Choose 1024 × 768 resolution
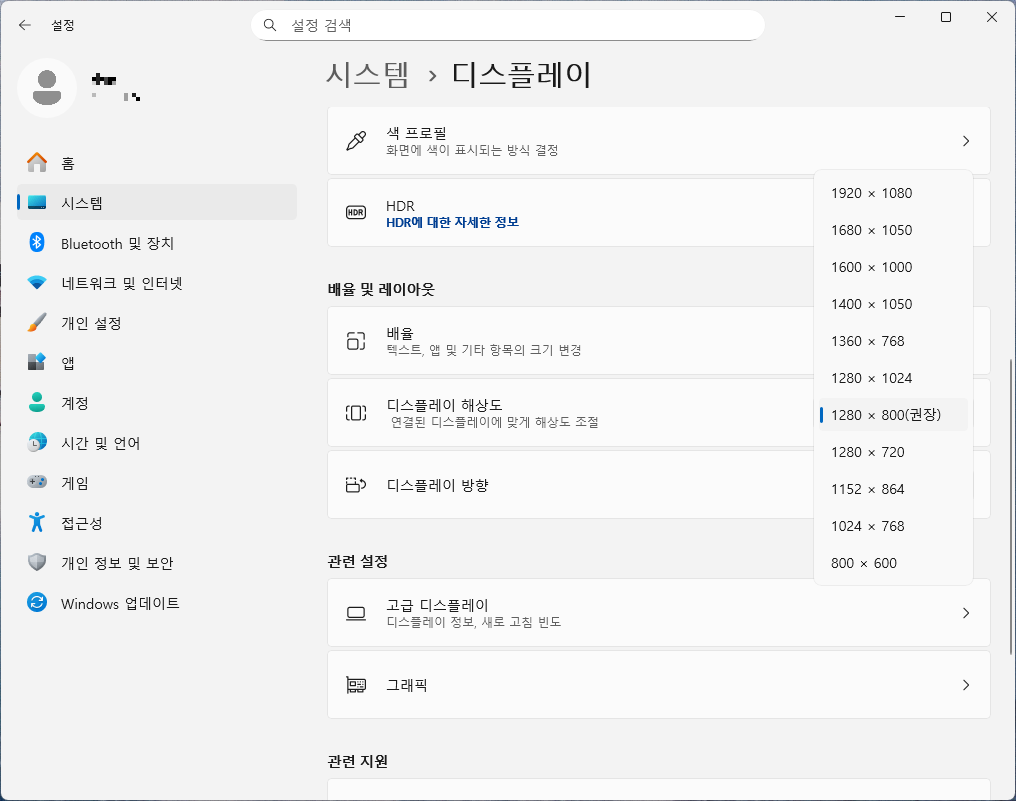This screenshot has width=1016, height=801. (894, 526)
